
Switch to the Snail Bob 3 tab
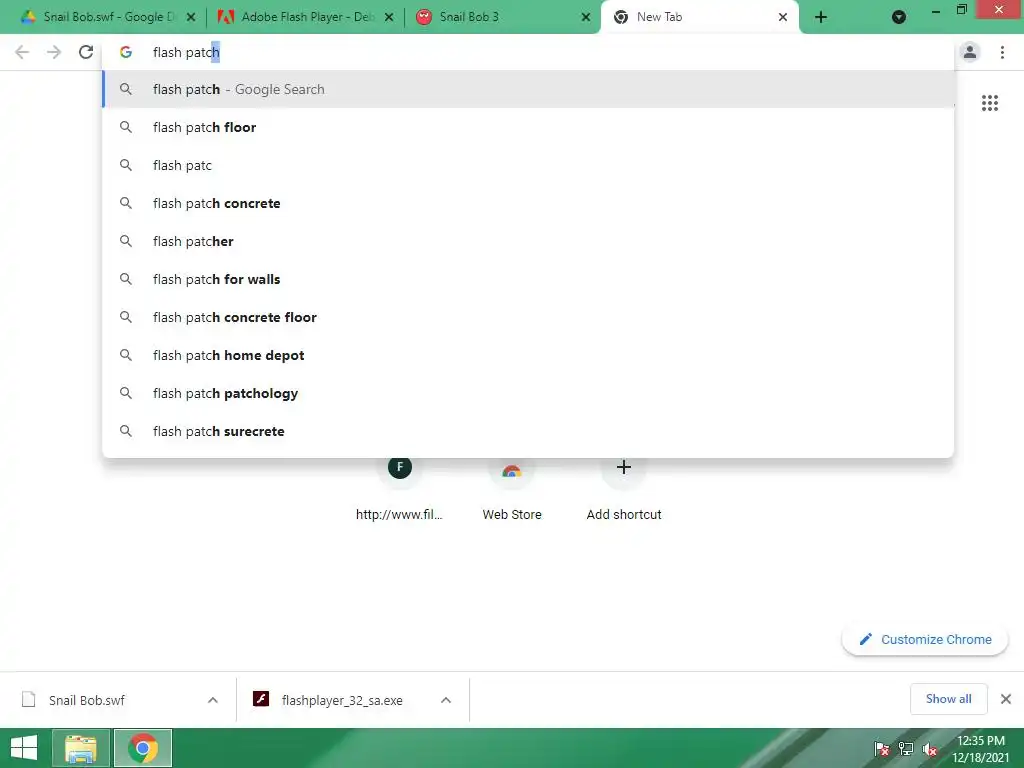click(x=502, y=17)
